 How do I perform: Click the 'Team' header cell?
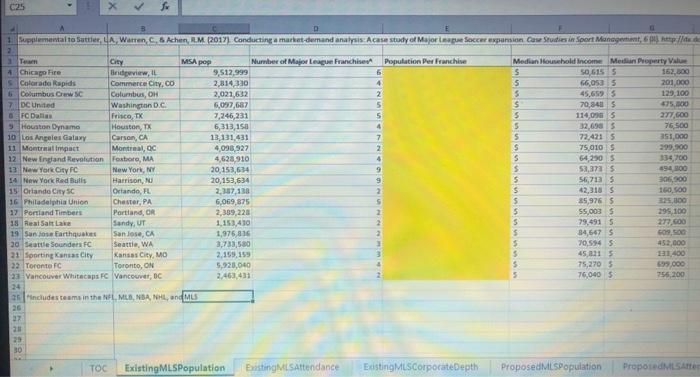(x=63, y=61)
